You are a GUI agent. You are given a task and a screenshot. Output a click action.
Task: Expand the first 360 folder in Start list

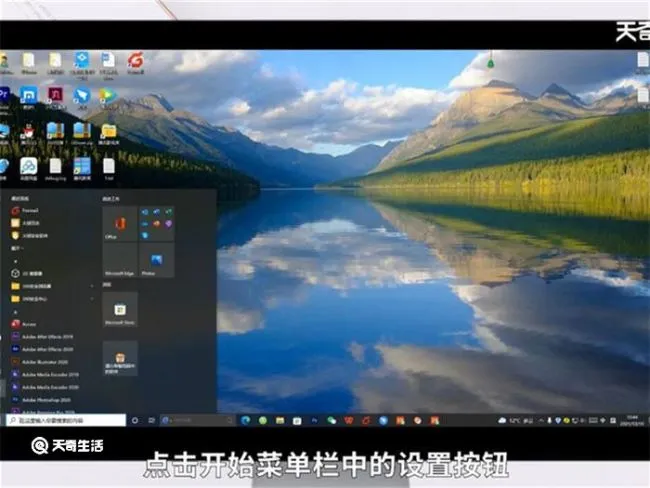[x=53, y=286]
